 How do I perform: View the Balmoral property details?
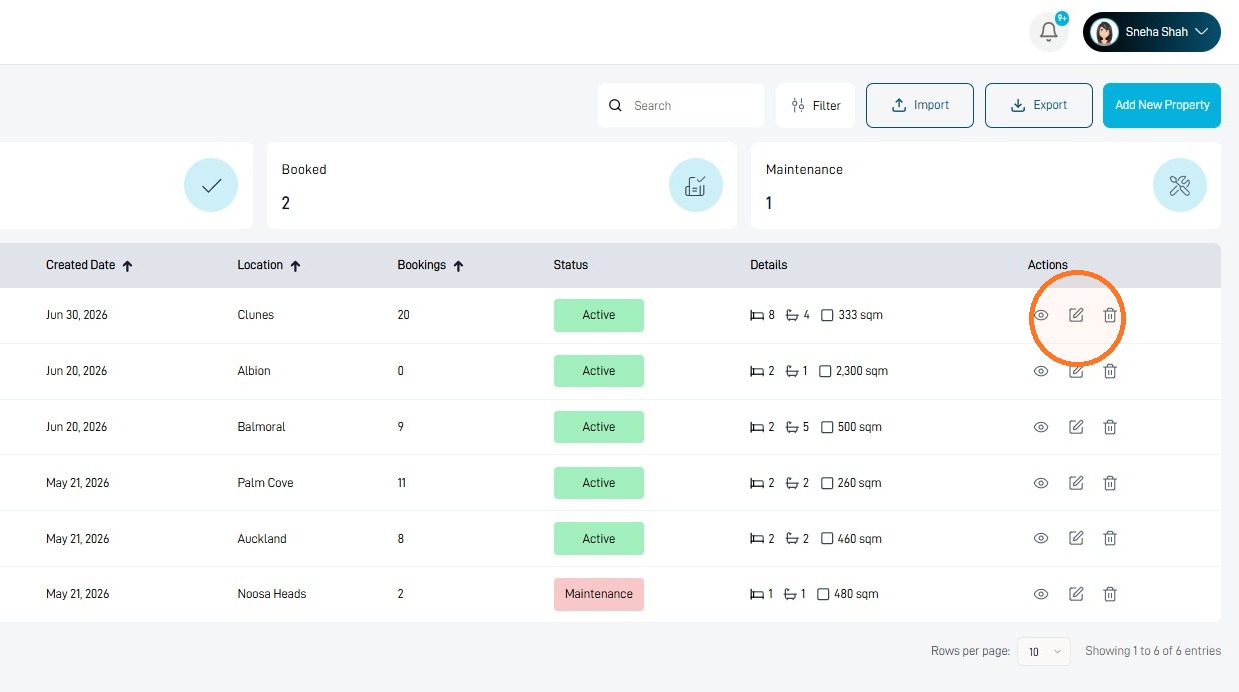[1041, 427]
